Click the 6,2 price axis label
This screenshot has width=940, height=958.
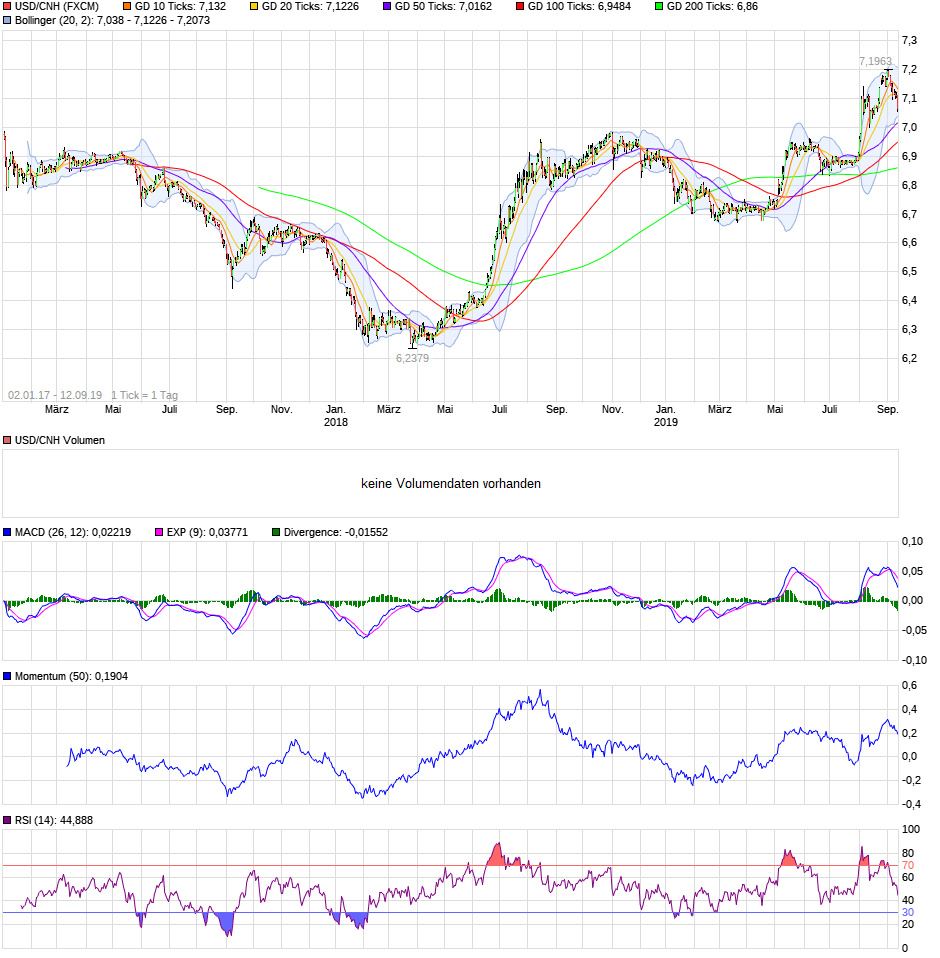click(909, 359)
